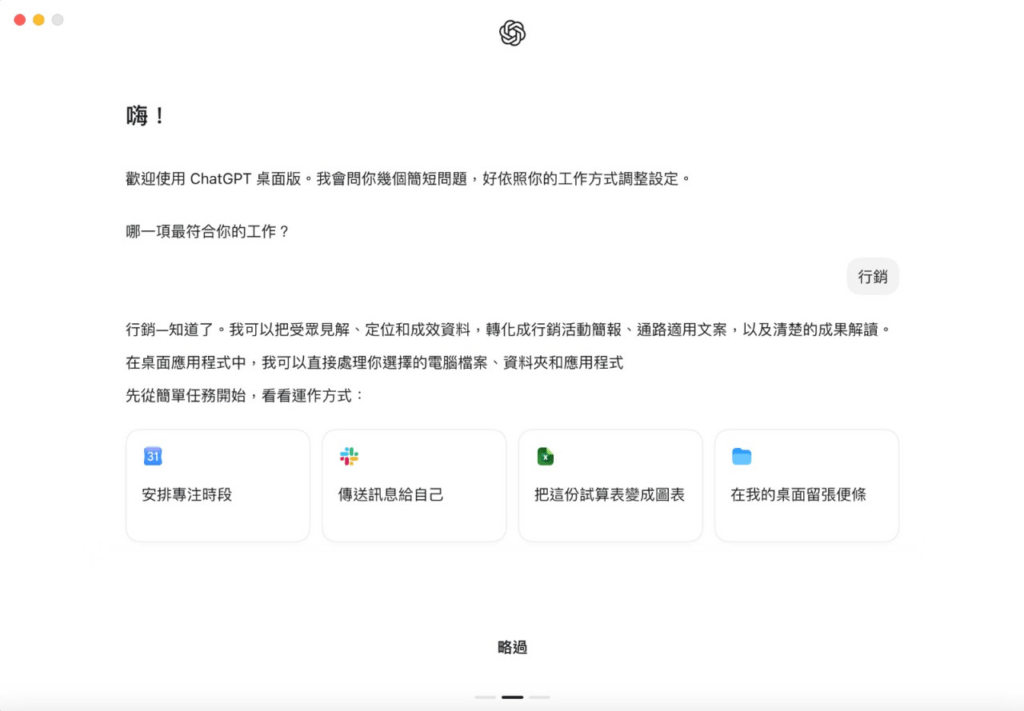This screenshot has height=711, width=1024.
Task: Minimize the window with yellow button
Action: 39,20
